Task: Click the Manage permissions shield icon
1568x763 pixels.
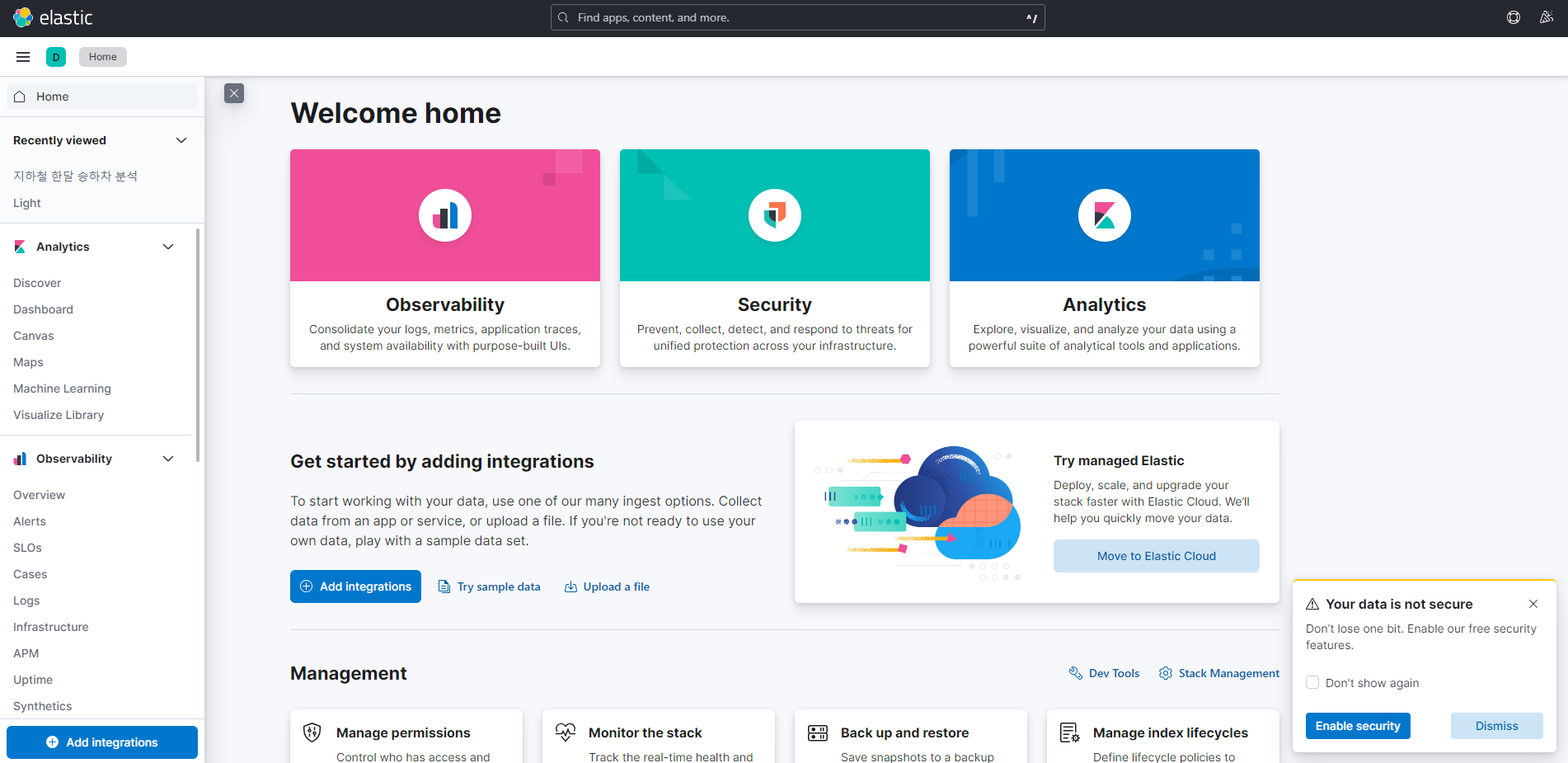Action: [312, 732]
